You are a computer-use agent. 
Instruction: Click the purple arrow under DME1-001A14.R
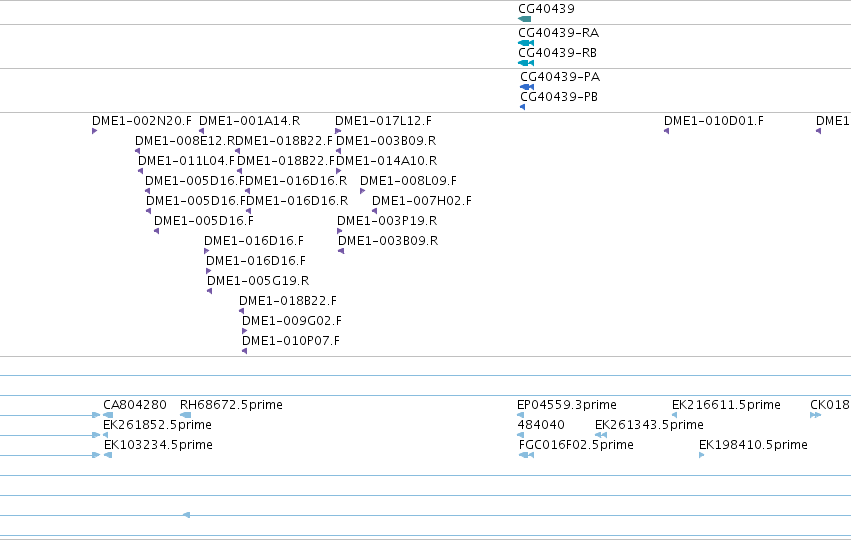[x=201, y=131]
